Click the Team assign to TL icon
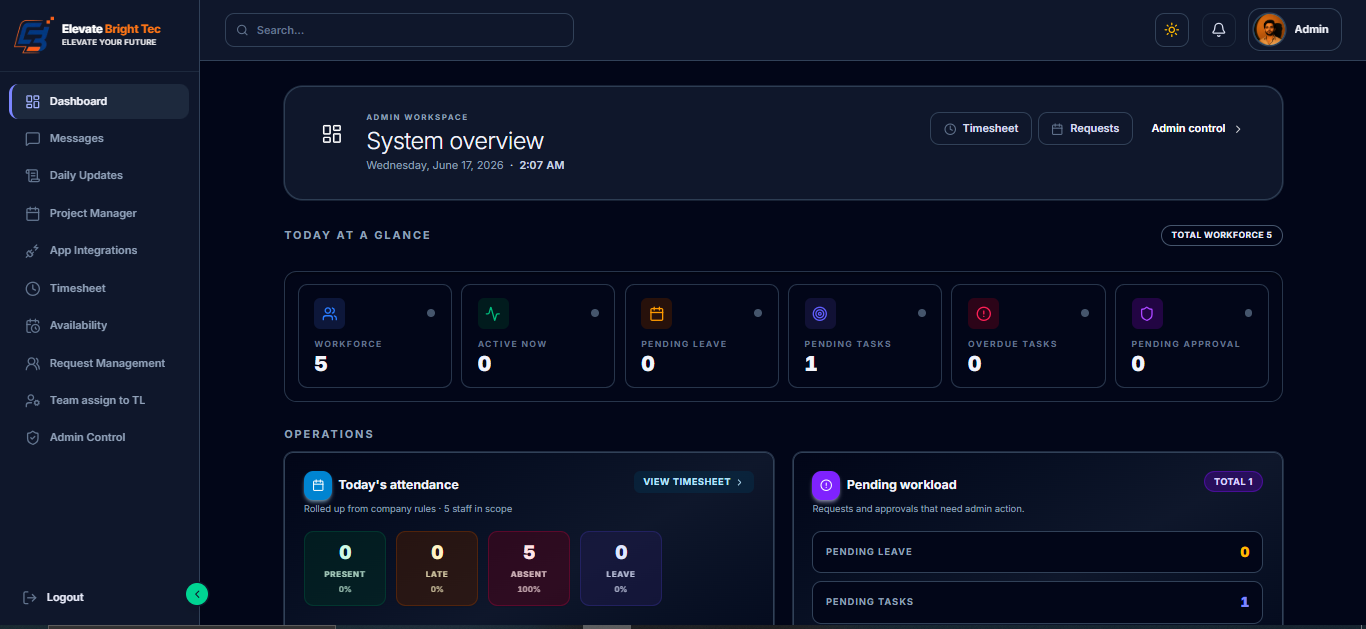1366x629 pixels. pos(33,401)
